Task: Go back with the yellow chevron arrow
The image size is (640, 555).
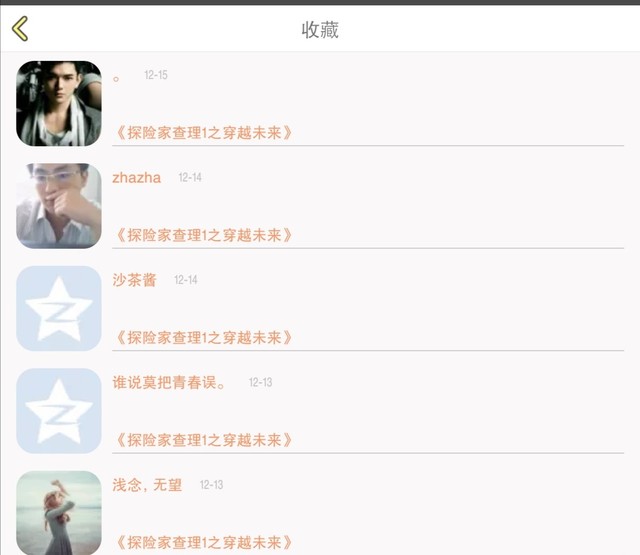Action: 20,29
